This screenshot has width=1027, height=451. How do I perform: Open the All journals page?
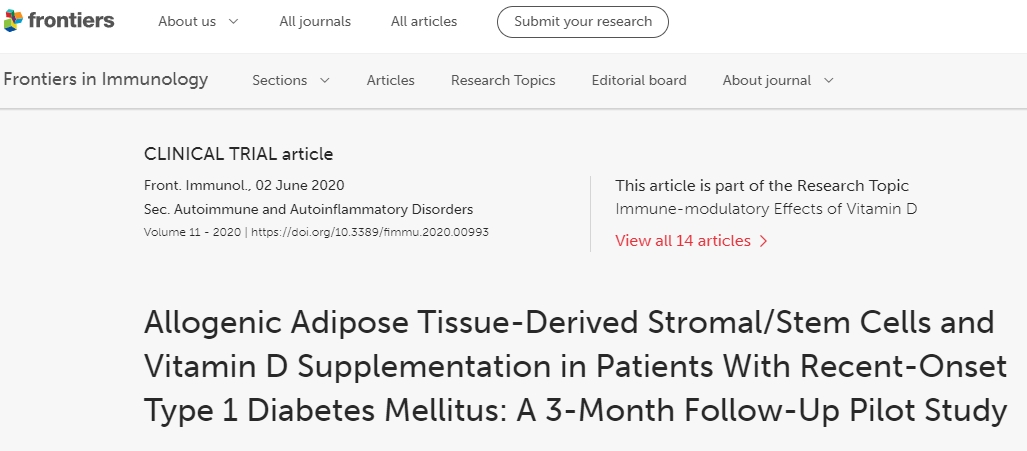[315, 22]
